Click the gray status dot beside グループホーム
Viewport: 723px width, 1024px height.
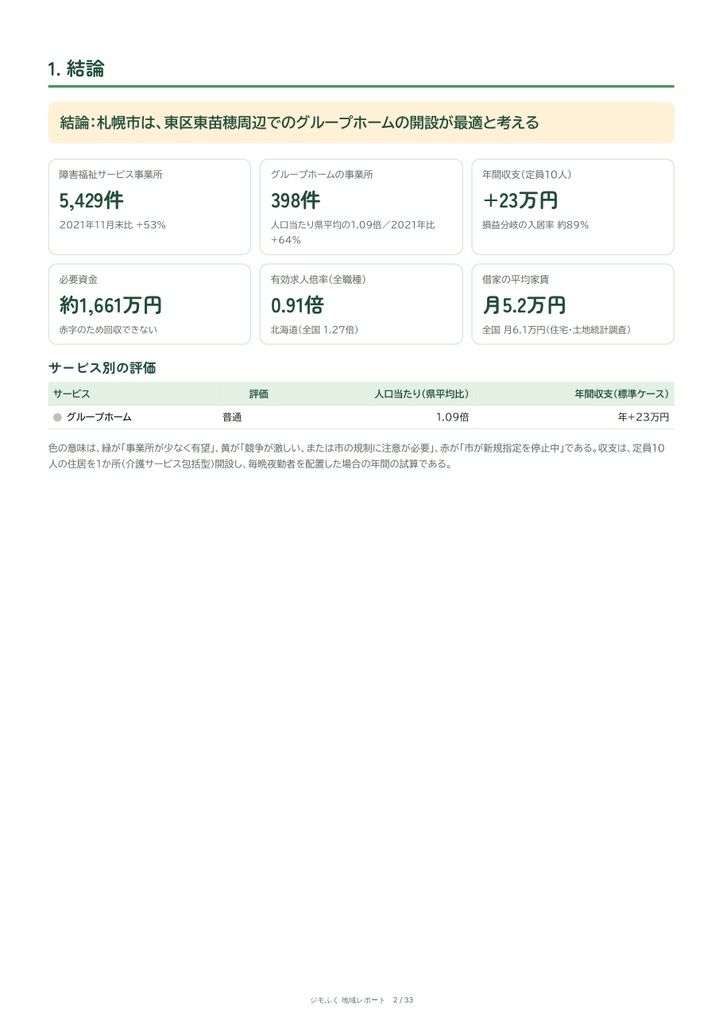[57, 417]
